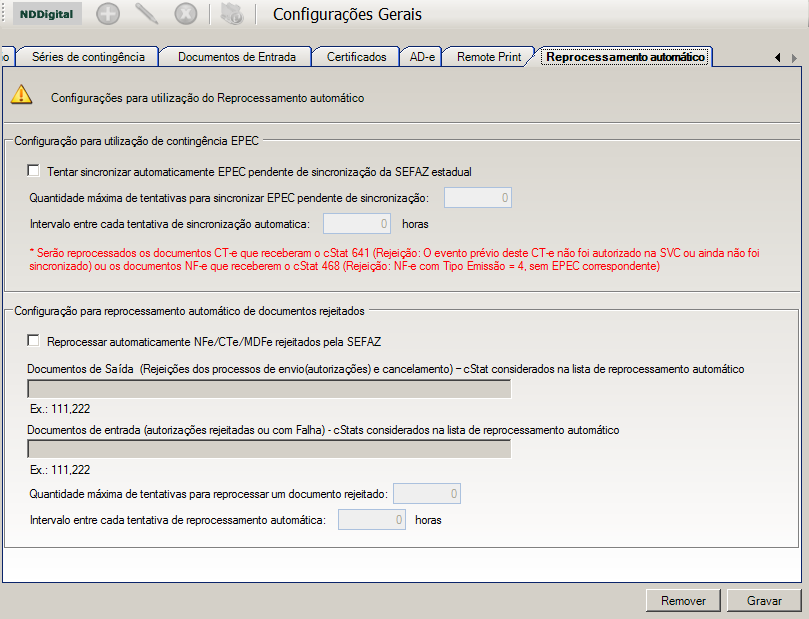
Task: Click the add (plus) toolbar icon
Action: click(x=108, y=14)
